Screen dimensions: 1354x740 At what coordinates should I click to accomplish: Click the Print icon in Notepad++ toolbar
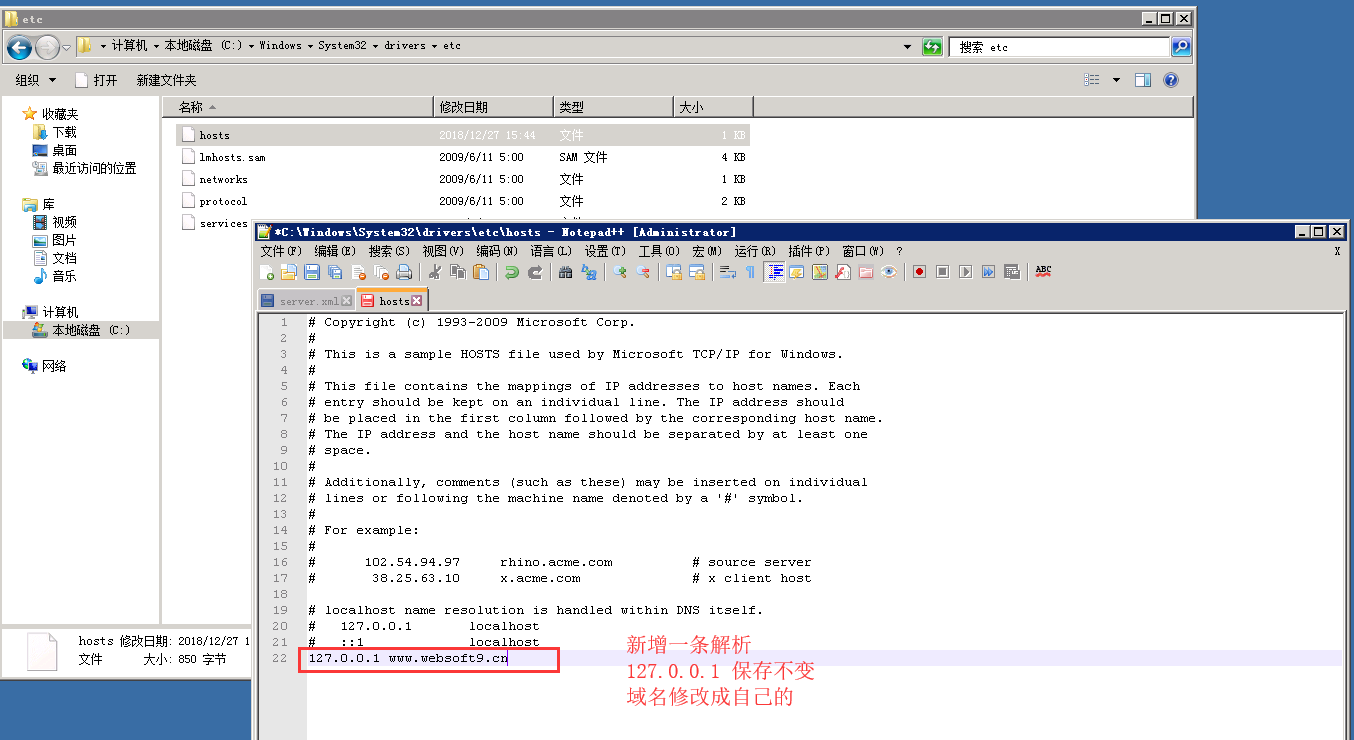tap(404, 272)
